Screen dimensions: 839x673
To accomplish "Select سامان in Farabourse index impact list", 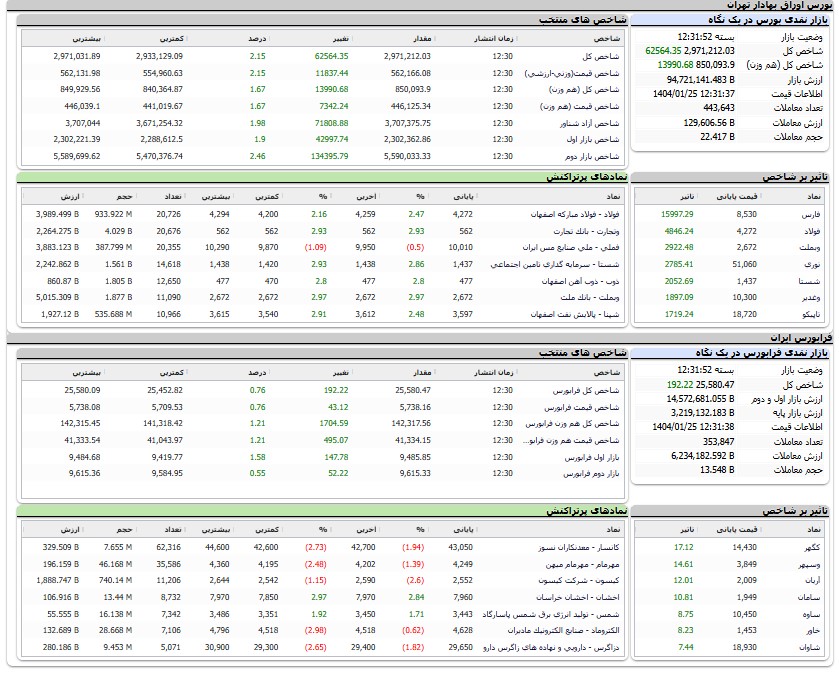I will pyautogui.click(x=811, y=598).
